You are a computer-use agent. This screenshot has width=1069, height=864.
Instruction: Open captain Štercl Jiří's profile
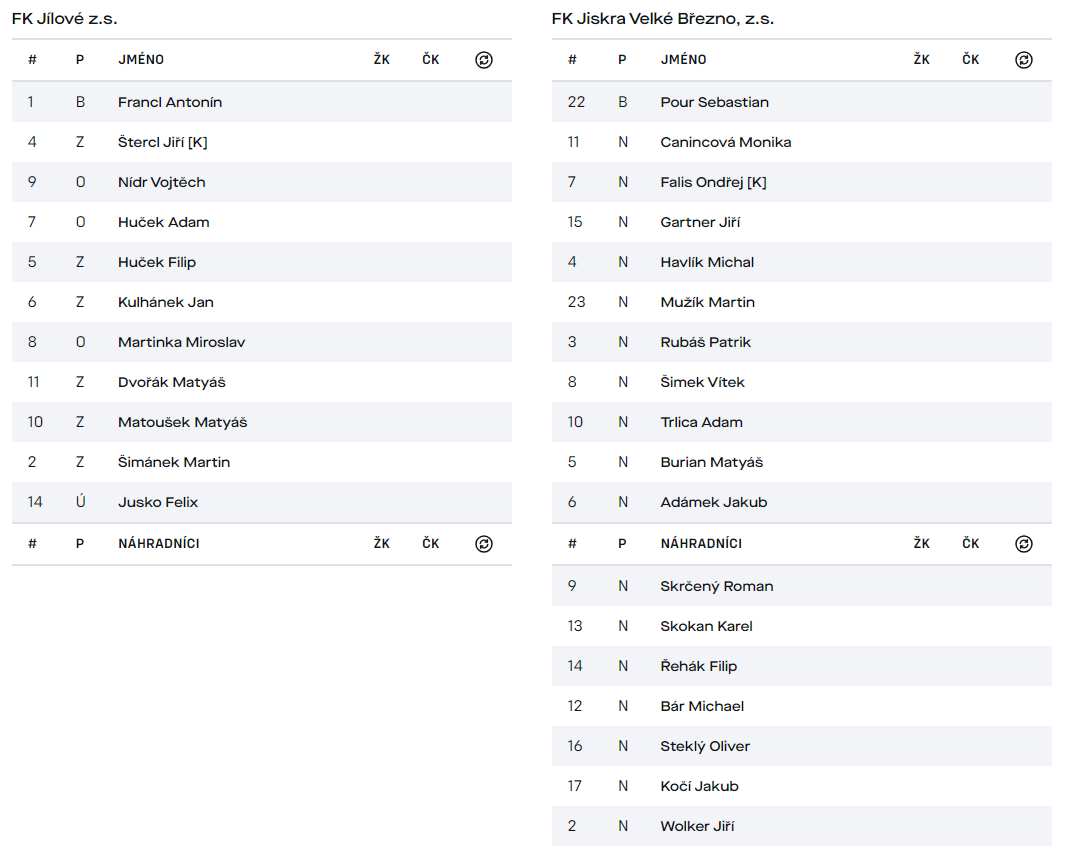pos(162,142)
